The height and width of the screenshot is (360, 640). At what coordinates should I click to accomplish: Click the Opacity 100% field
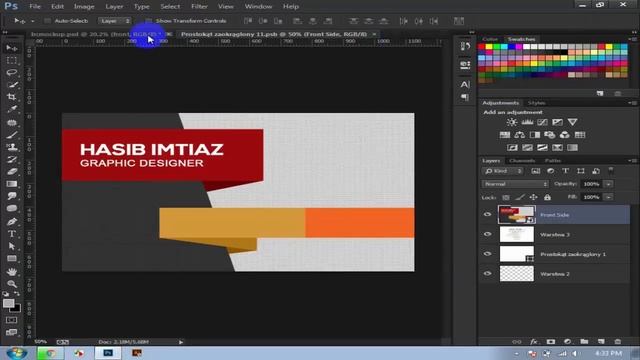click(591, 184)
